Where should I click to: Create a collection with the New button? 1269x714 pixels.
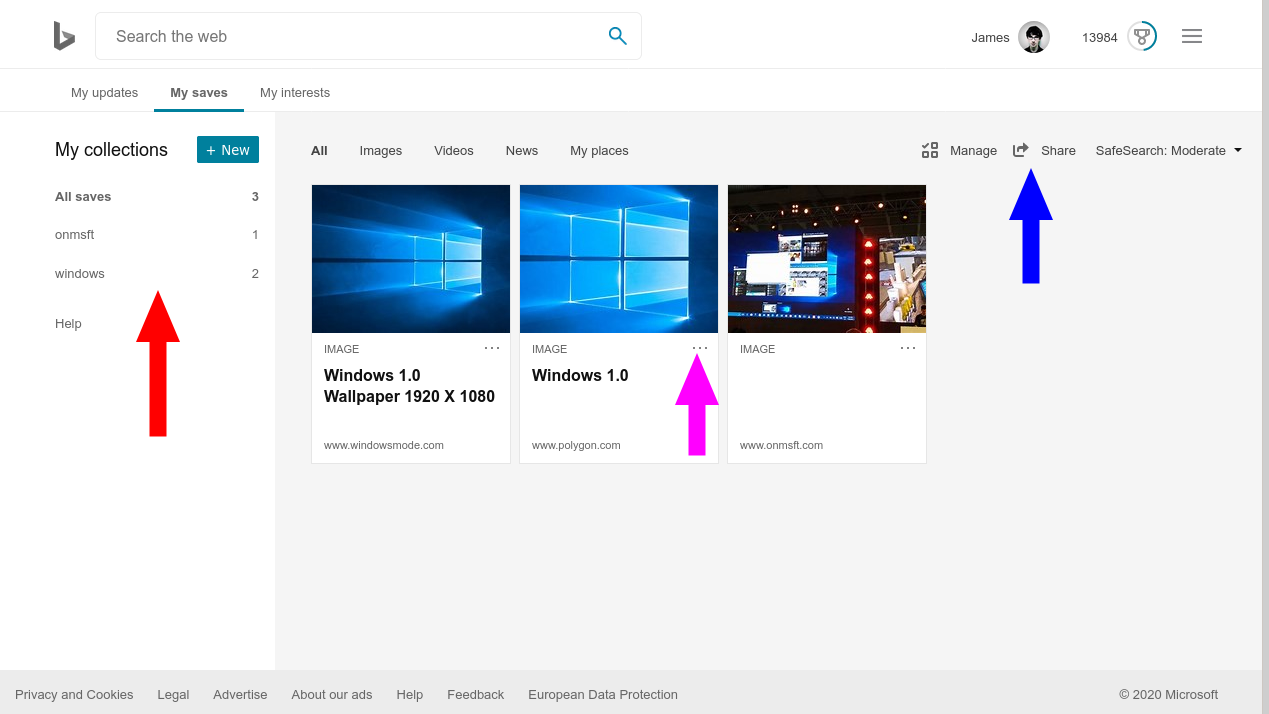[x=228, y=150]
